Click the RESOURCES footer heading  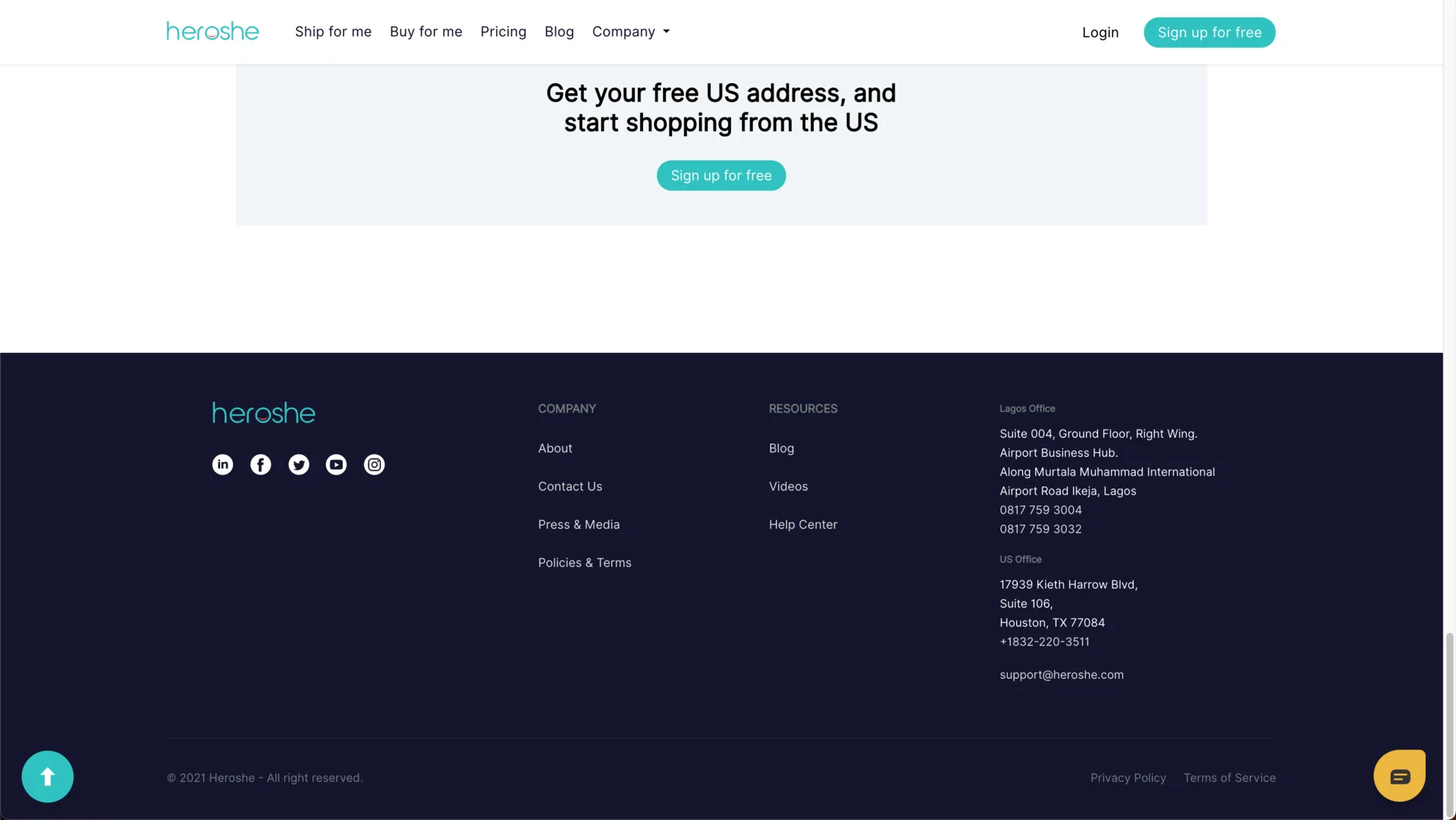(x=803, y=408)
